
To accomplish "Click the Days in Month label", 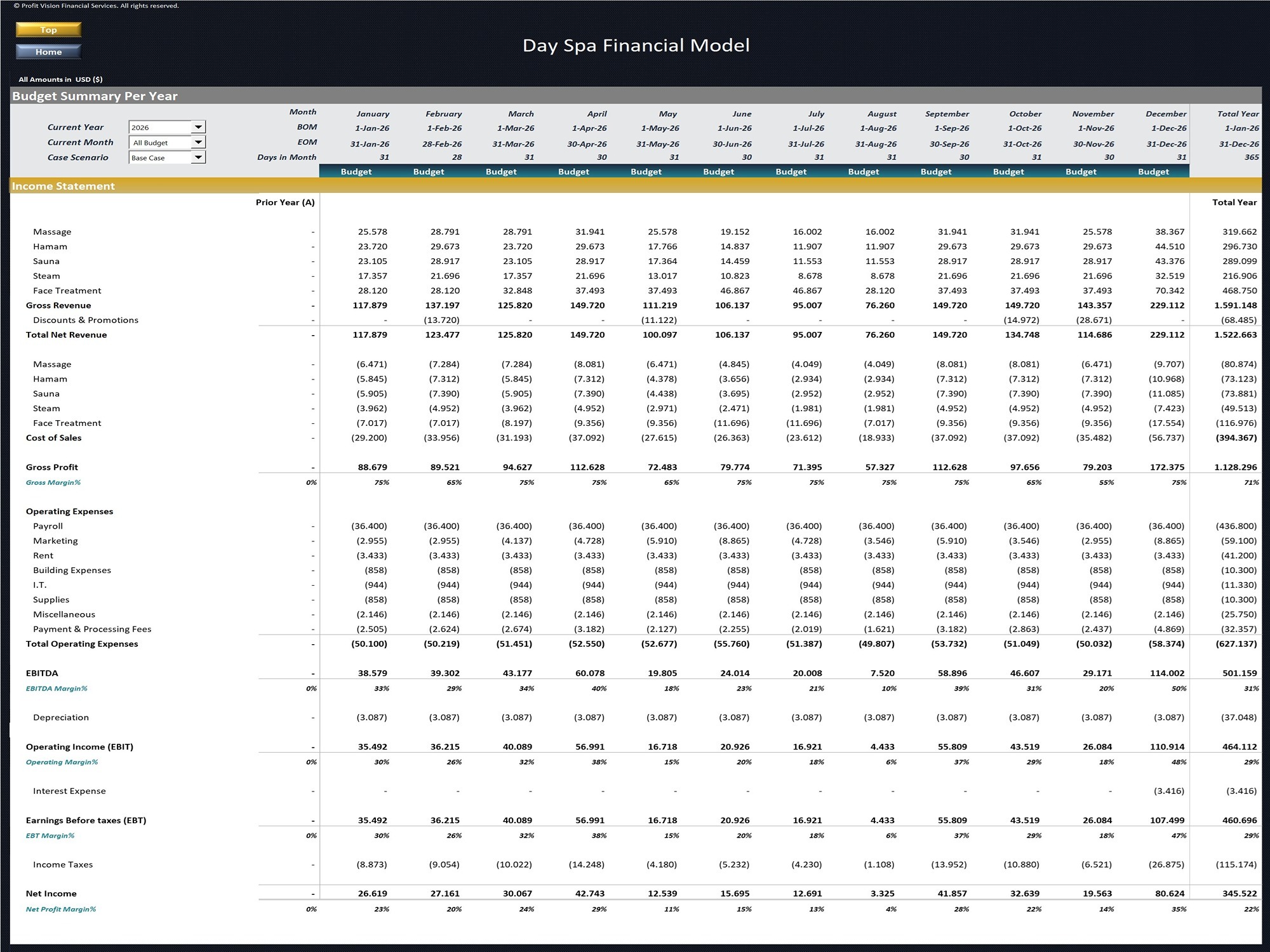I will pyautogui.click(x=286, y=157).
